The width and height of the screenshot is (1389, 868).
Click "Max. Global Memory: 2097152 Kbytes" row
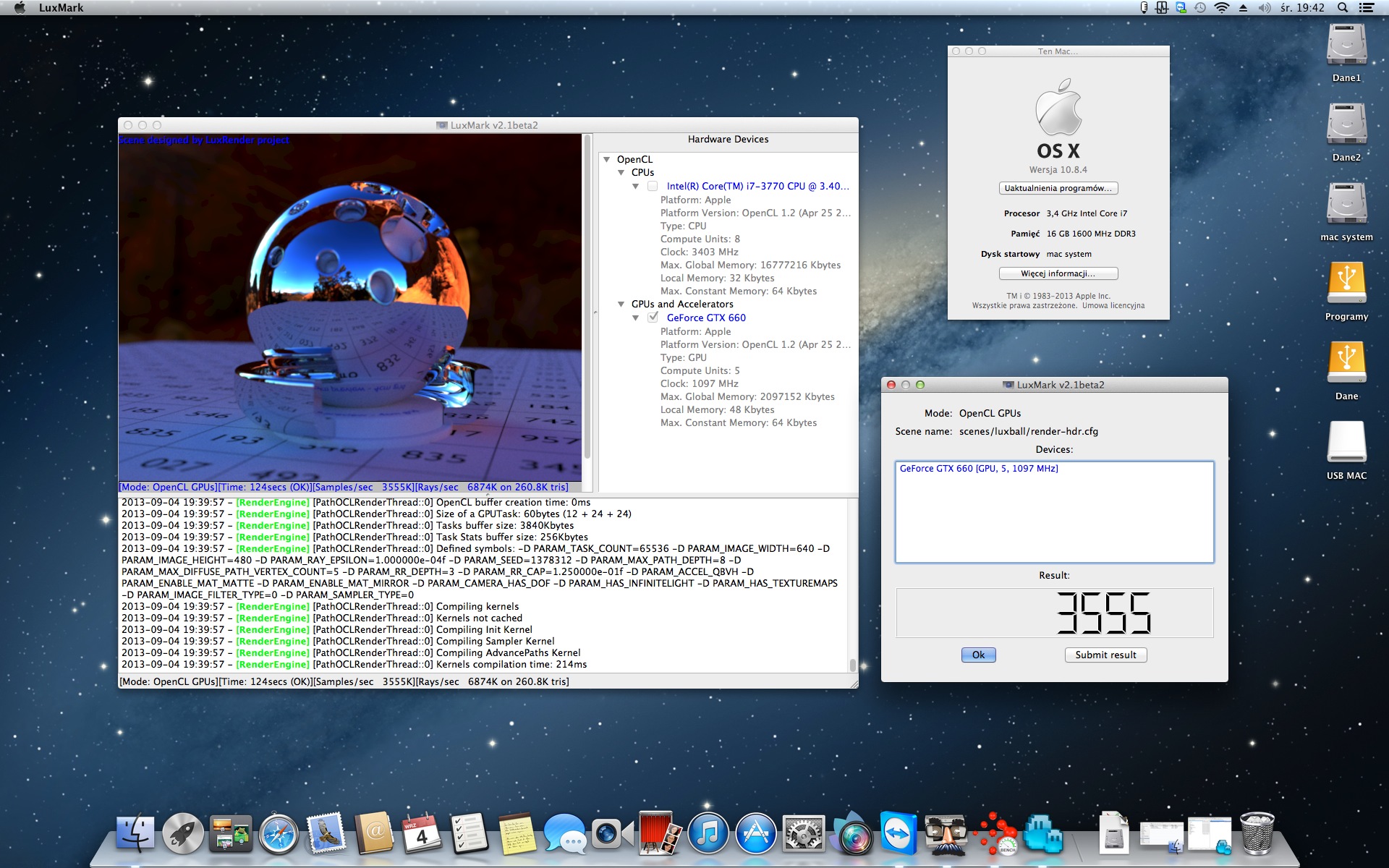[x=747, y=396]
